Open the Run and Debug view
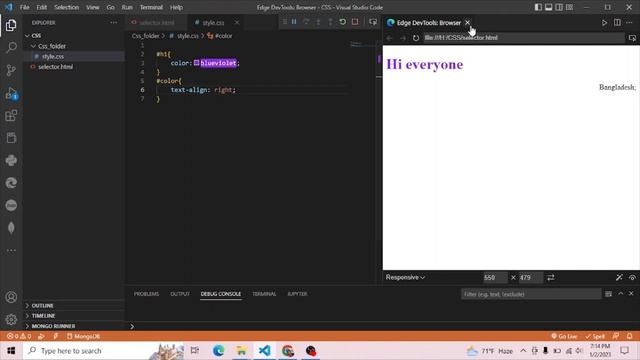This screenshot has height=360, width=640. 11,93
